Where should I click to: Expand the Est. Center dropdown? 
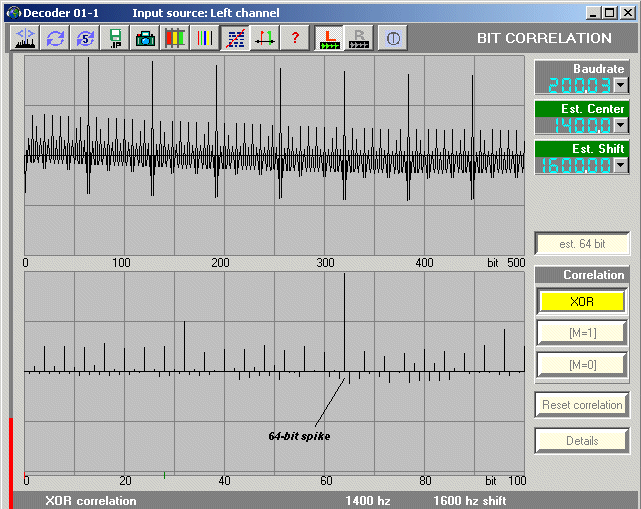pos(621,125)
